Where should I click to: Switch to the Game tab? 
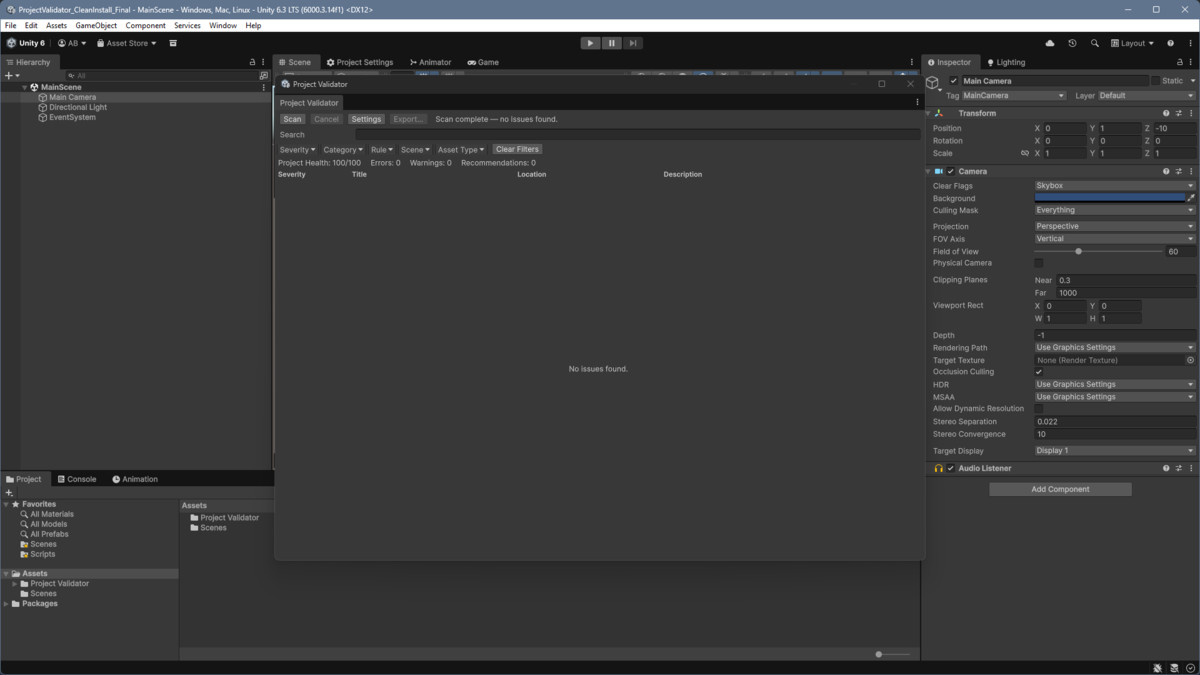(x=483, y=62)
